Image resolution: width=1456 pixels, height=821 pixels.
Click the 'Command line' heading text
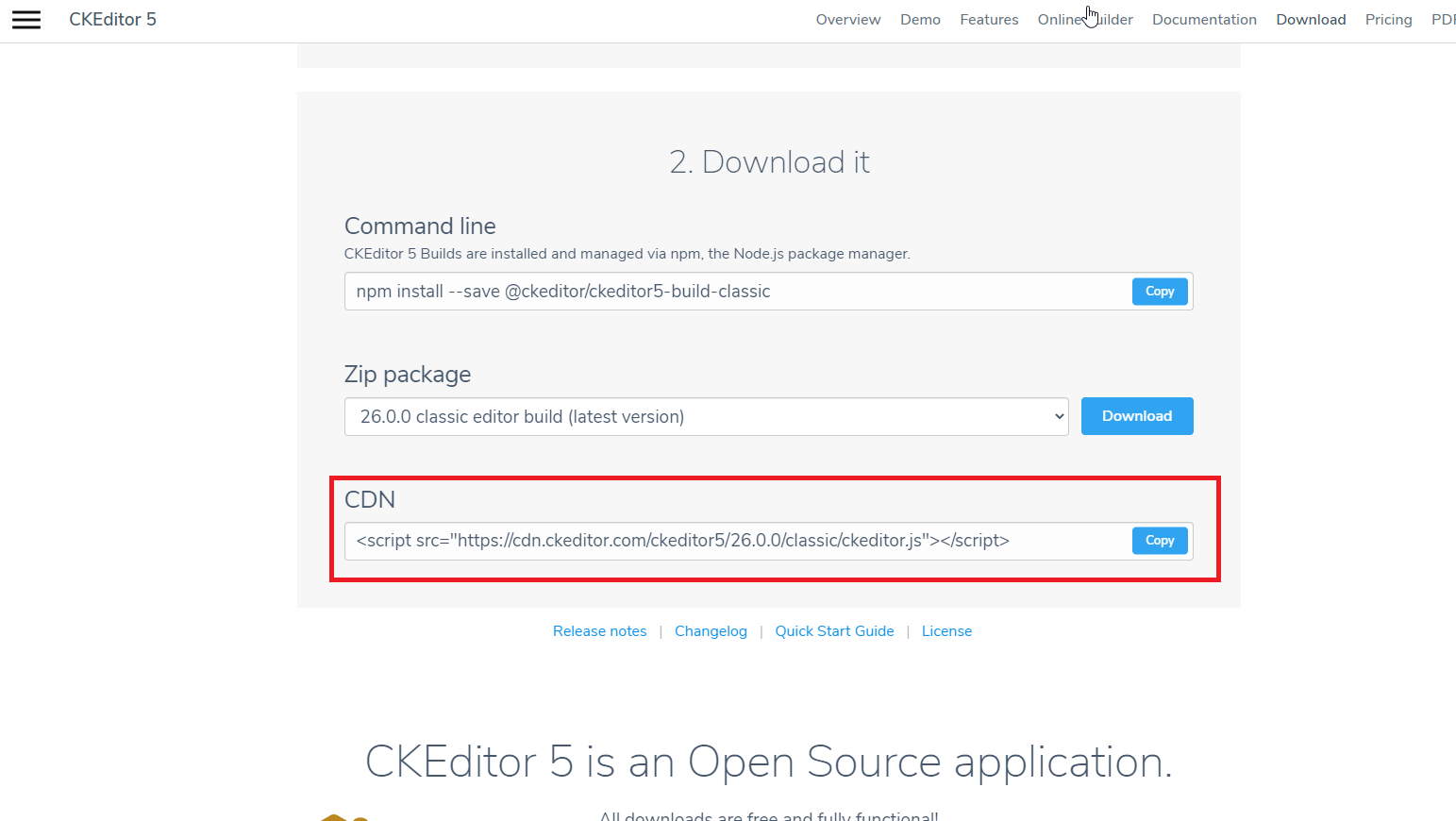coord(420,226)
